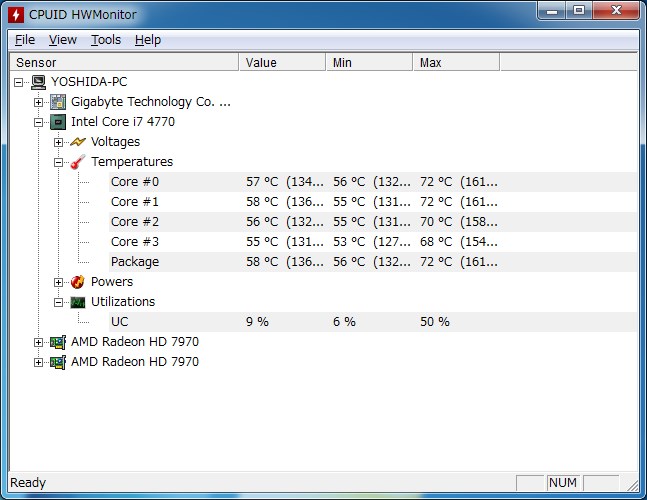
Task: Select the Core #2 row
Action: tap(372, 222)
